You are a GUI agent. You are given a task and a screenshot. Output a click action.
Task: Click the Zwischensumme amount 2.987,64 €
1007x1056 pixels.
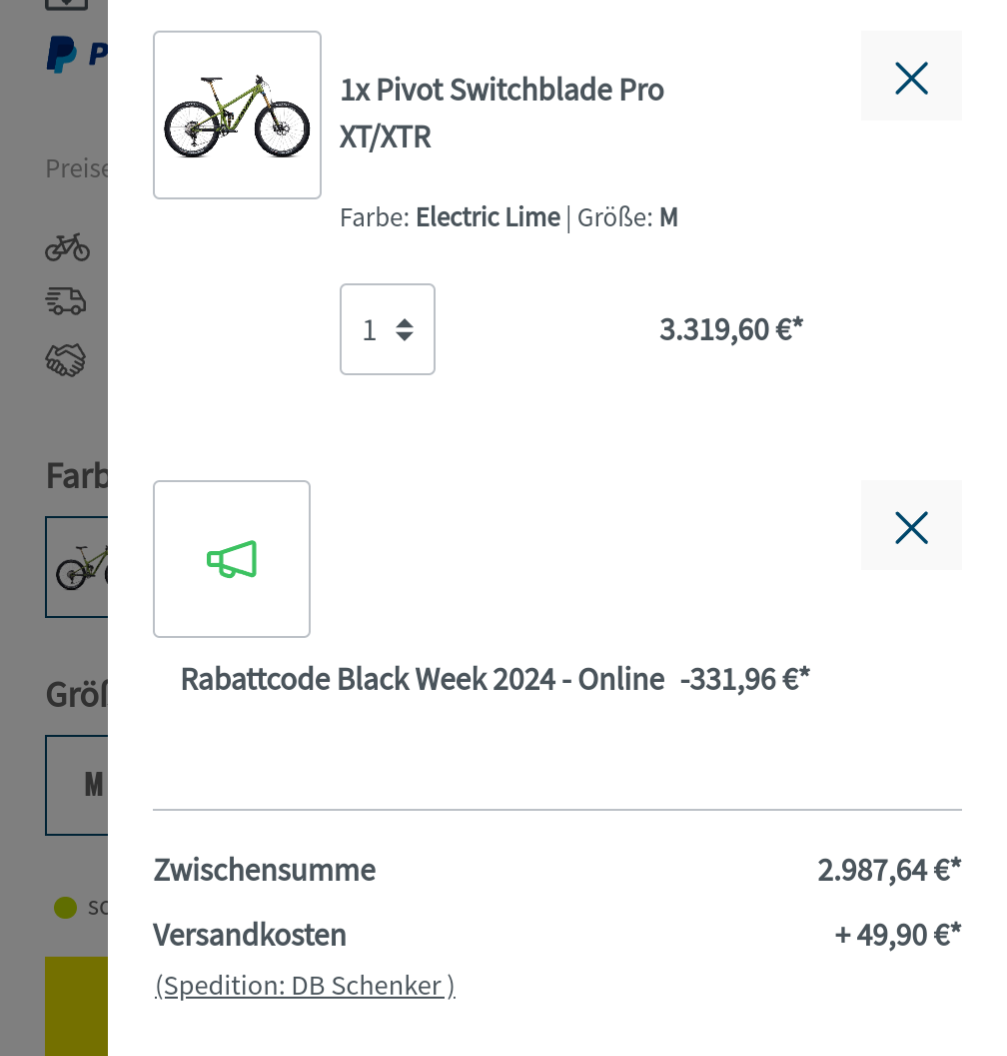click(888, 870)
